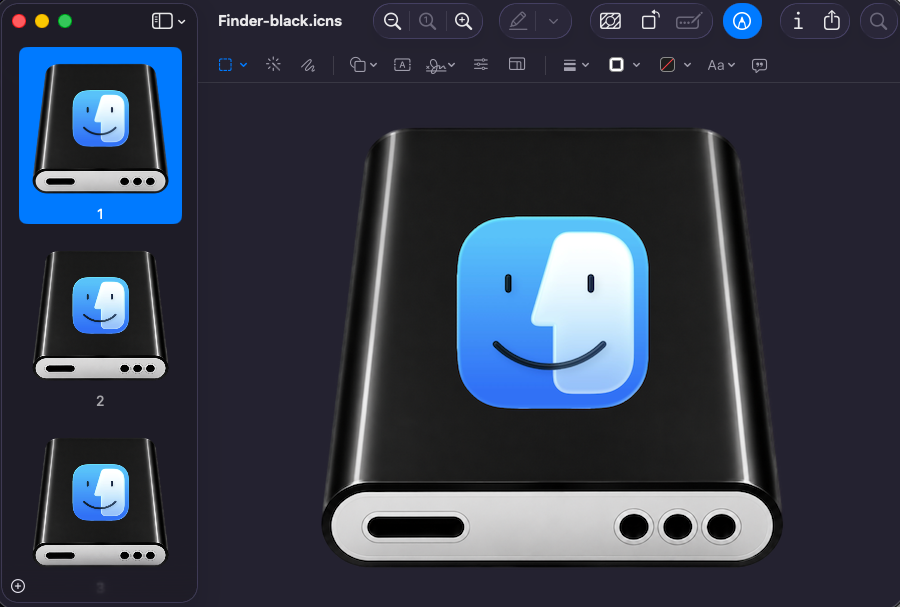The image size is (900, 607).
Task: Select thumbnail 1 in sidebar
Action: point(100,135)
